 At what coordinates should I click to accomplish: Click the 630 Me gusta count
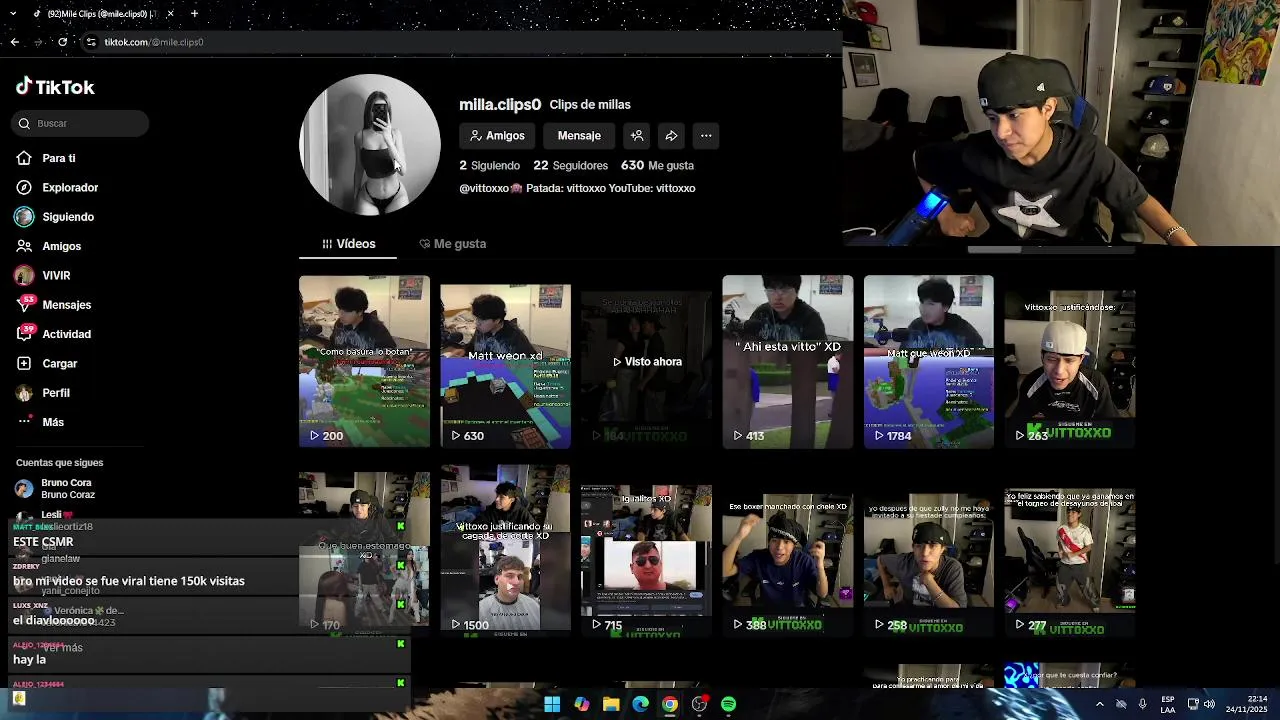click(x=657, y=165)
